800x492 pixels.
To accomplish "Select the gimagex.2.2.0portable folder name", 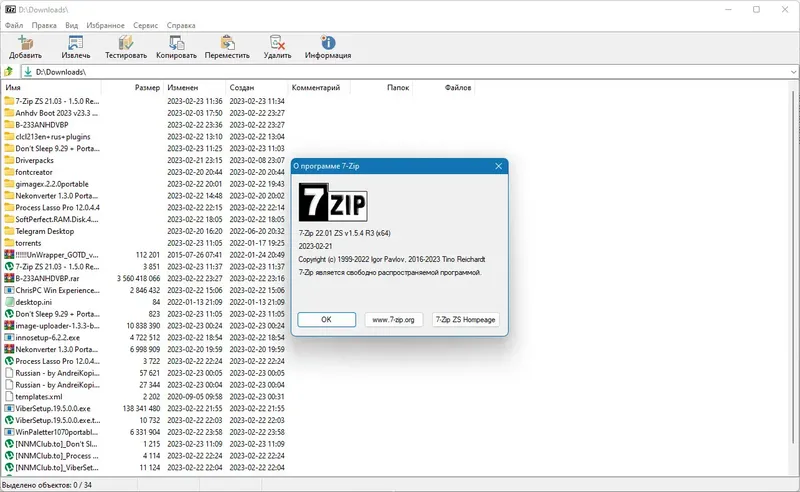I will point(52,184).
